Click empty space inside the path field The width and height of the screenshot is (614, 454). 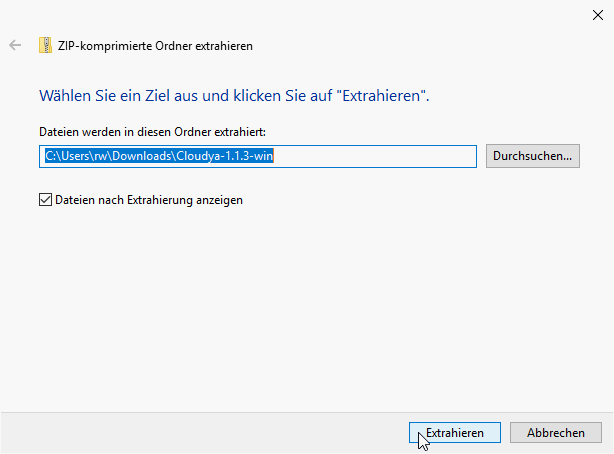(380, 156)
